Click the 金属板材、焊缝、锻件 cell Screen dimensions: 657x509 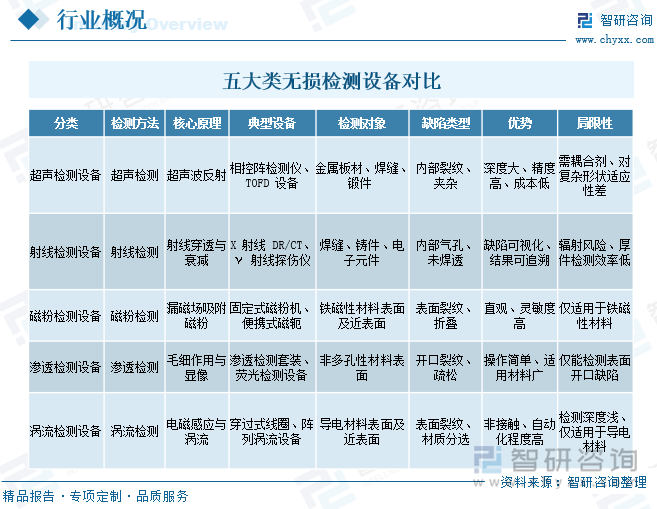(362, 176)
